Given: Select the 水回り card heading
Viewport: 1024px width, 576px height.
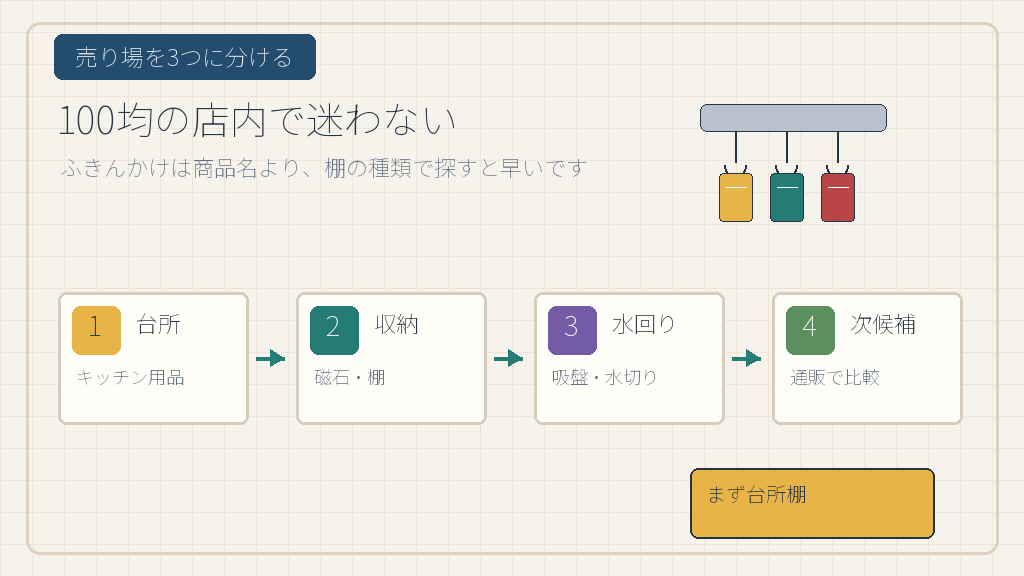Looking at the screenshot, I should 644,325.
